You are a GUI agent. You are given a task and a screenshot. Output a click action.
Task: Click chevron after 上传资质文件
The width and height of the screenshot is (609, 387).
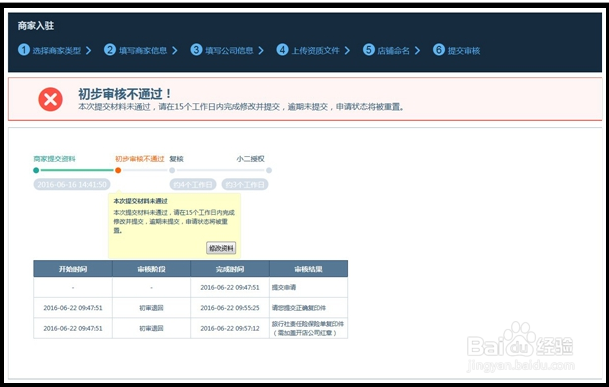point(347,51)
